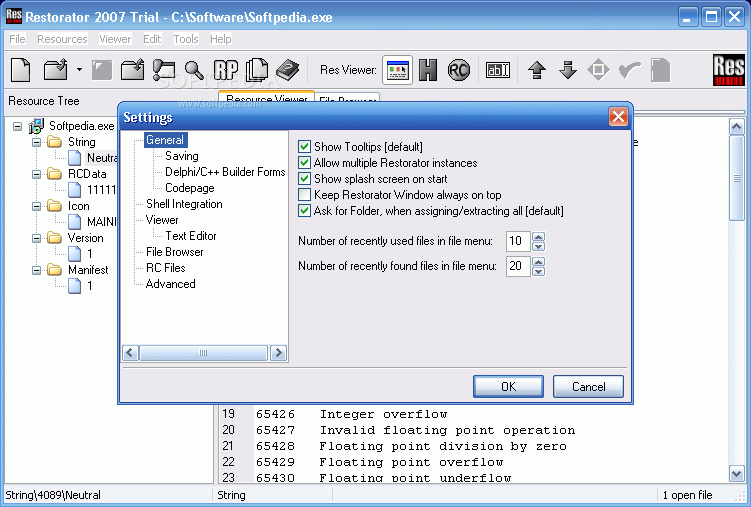The image size is (751, 507).
Task: Toggle Show Tooltips checkbox
Action: click(x=304, y=146)
